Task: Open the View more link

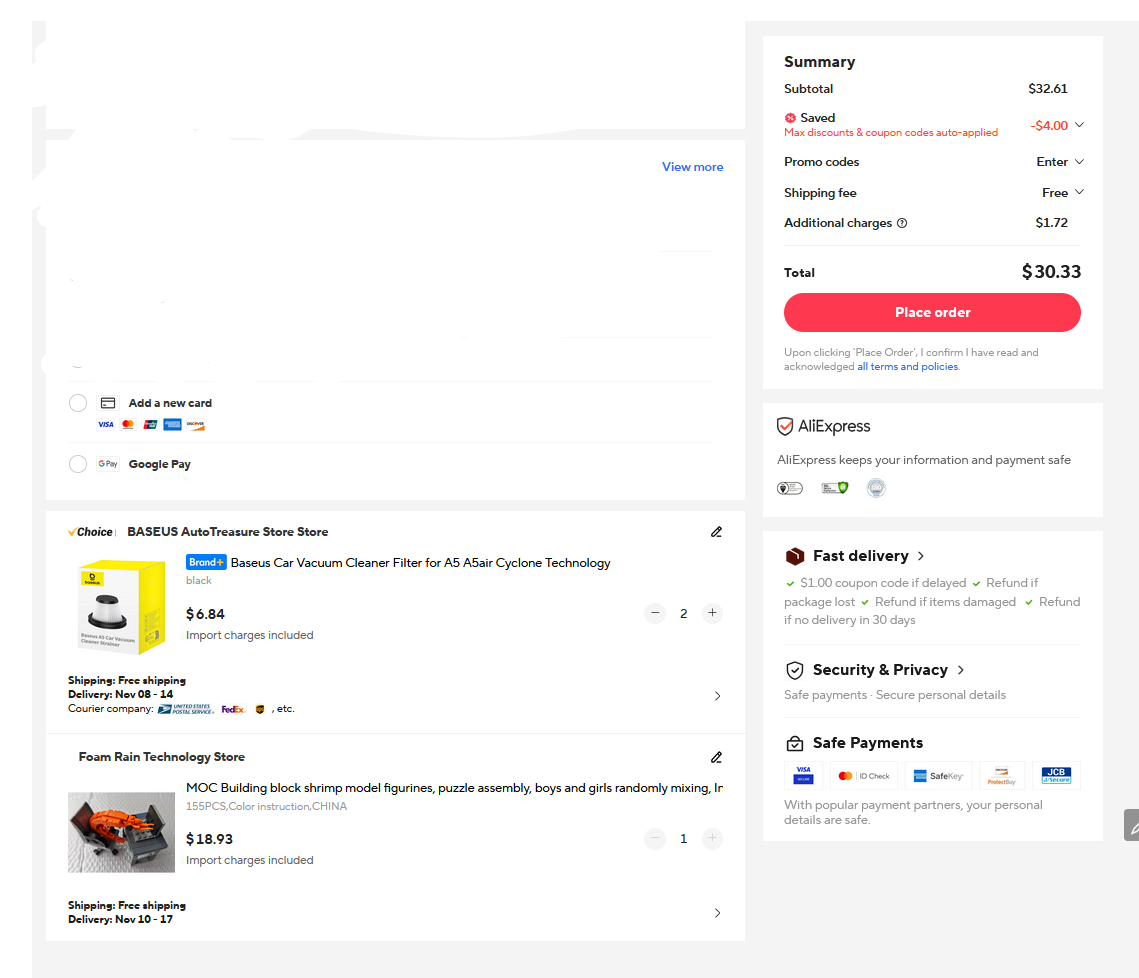Action: pyautogui.click(x=692, y=167)
